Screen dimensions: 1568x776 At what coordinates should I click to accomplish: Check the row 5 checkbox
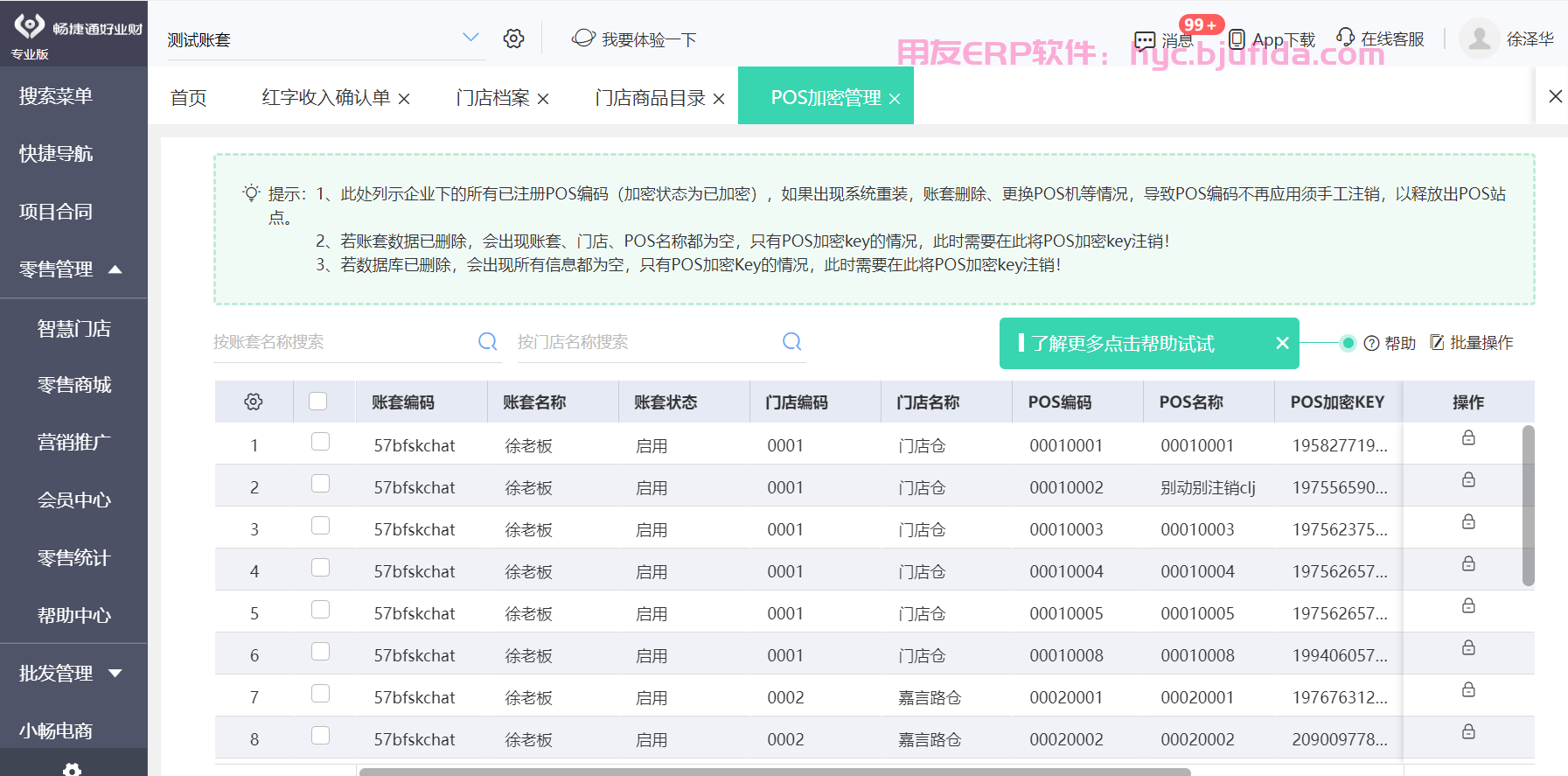[320, 609]
